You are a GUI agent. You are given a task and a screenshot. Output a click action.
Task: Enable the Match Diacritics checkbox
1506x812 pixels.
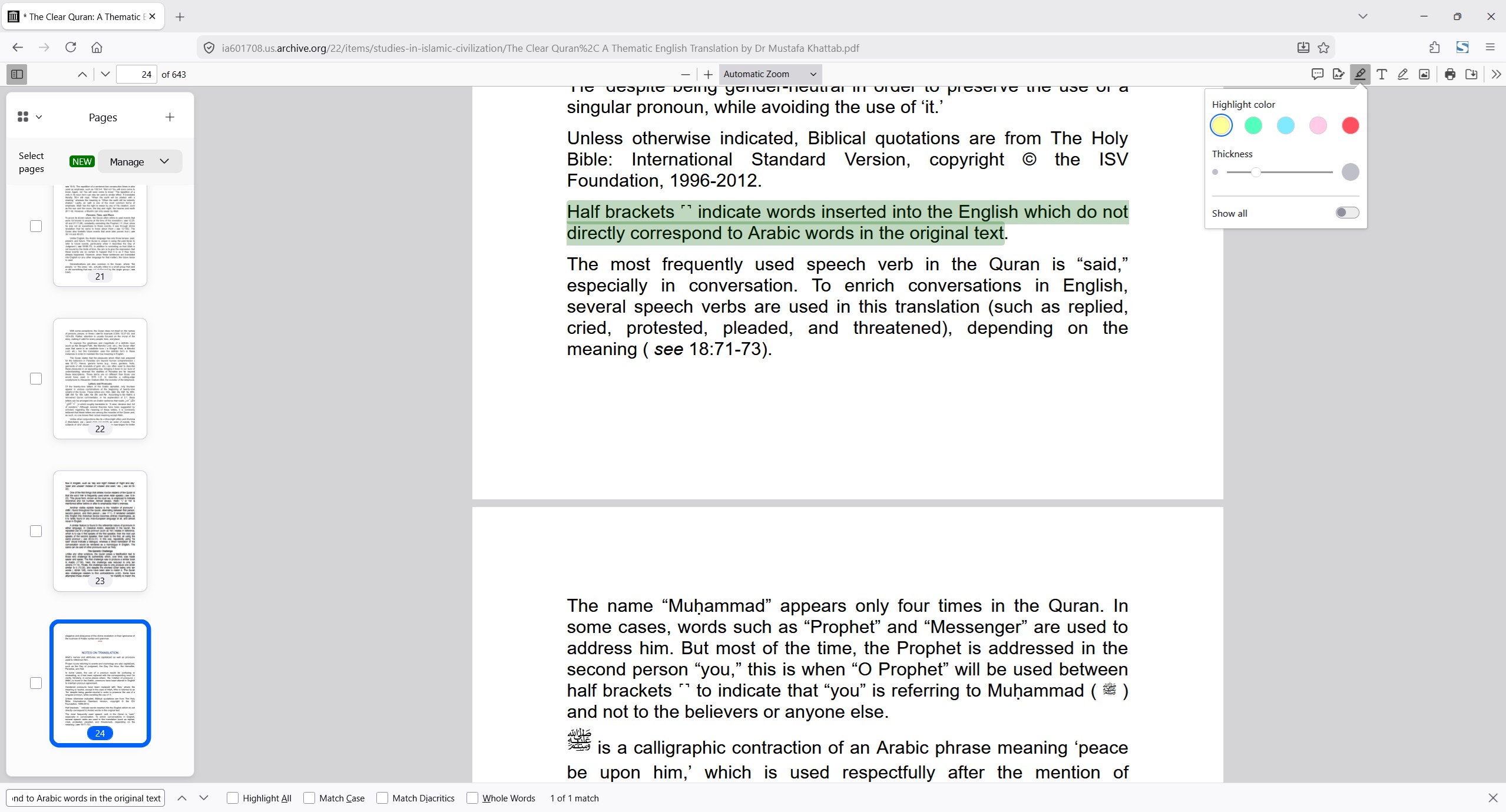click(x=382, y=798)
